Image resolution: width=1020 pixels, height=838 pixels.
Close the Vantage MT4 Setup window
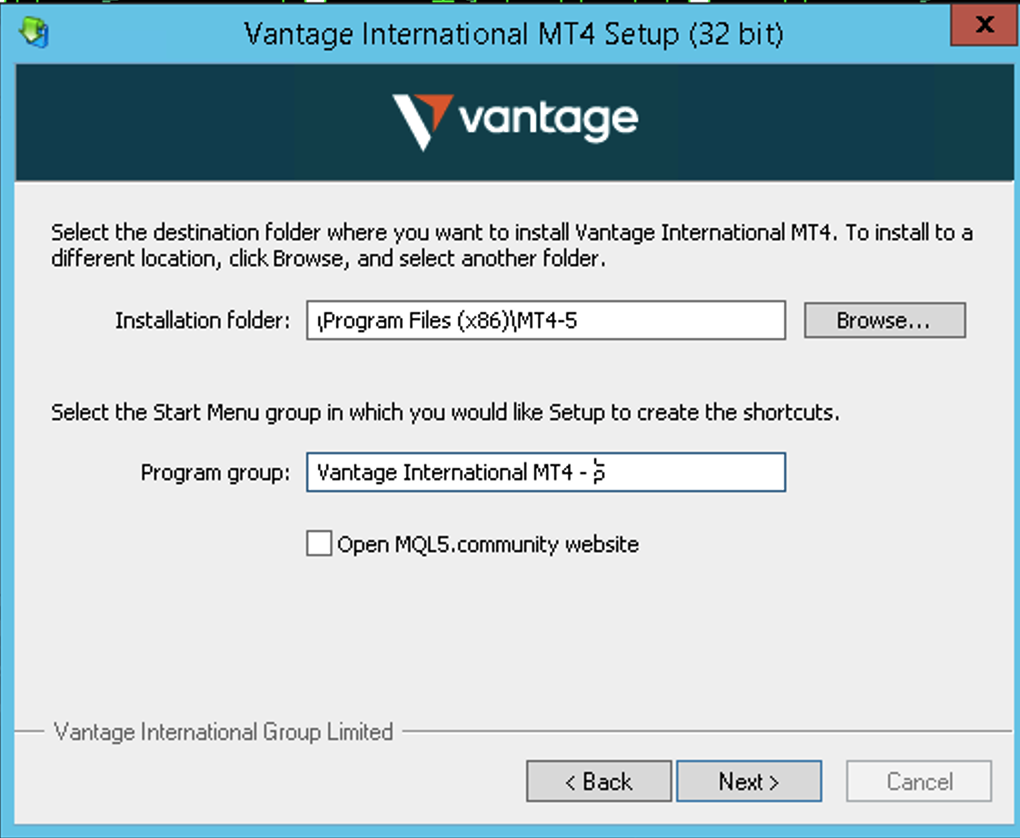click(984, 25)
